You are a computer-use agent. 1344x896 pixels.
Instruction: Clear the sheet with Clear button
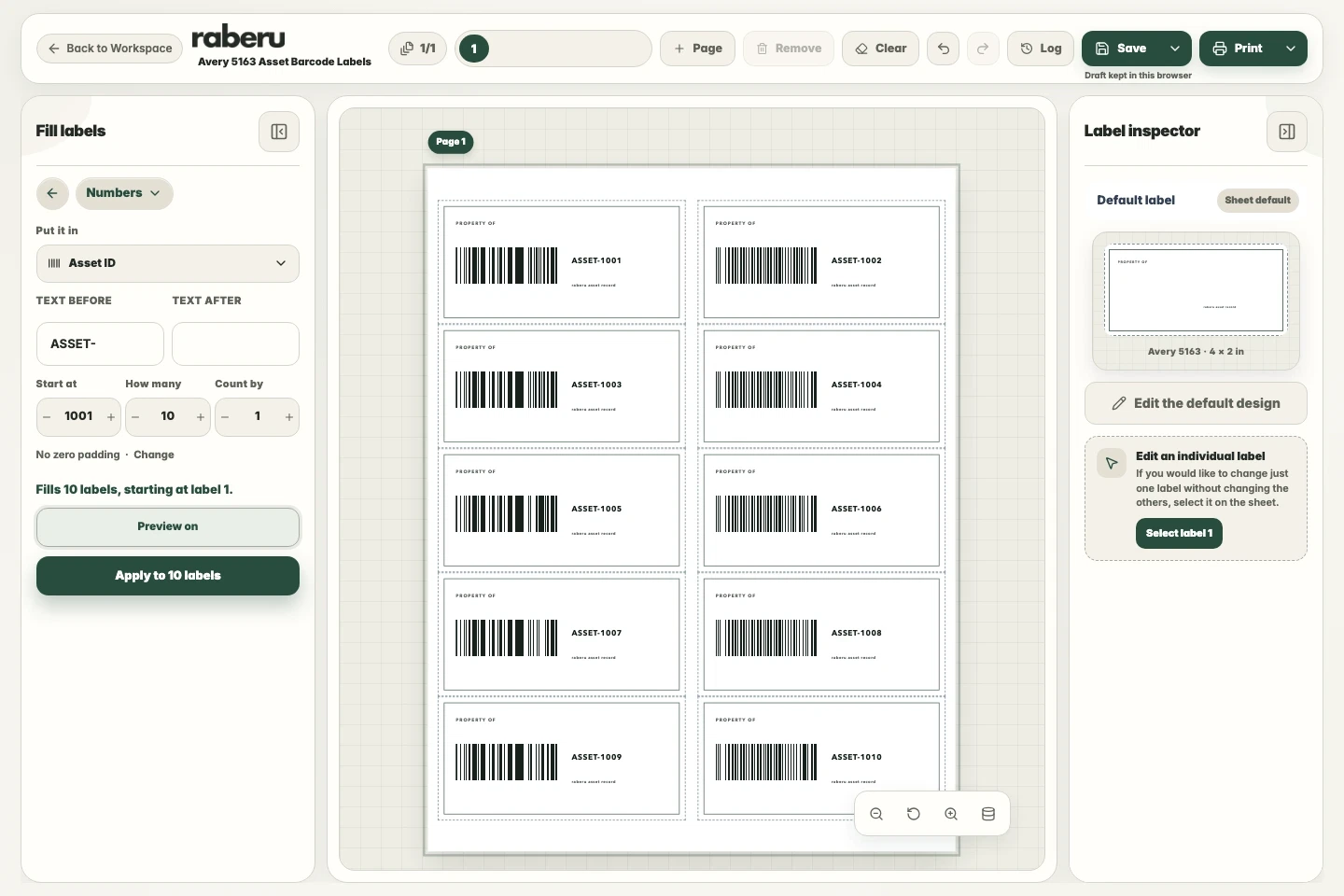tap(881, 49)
